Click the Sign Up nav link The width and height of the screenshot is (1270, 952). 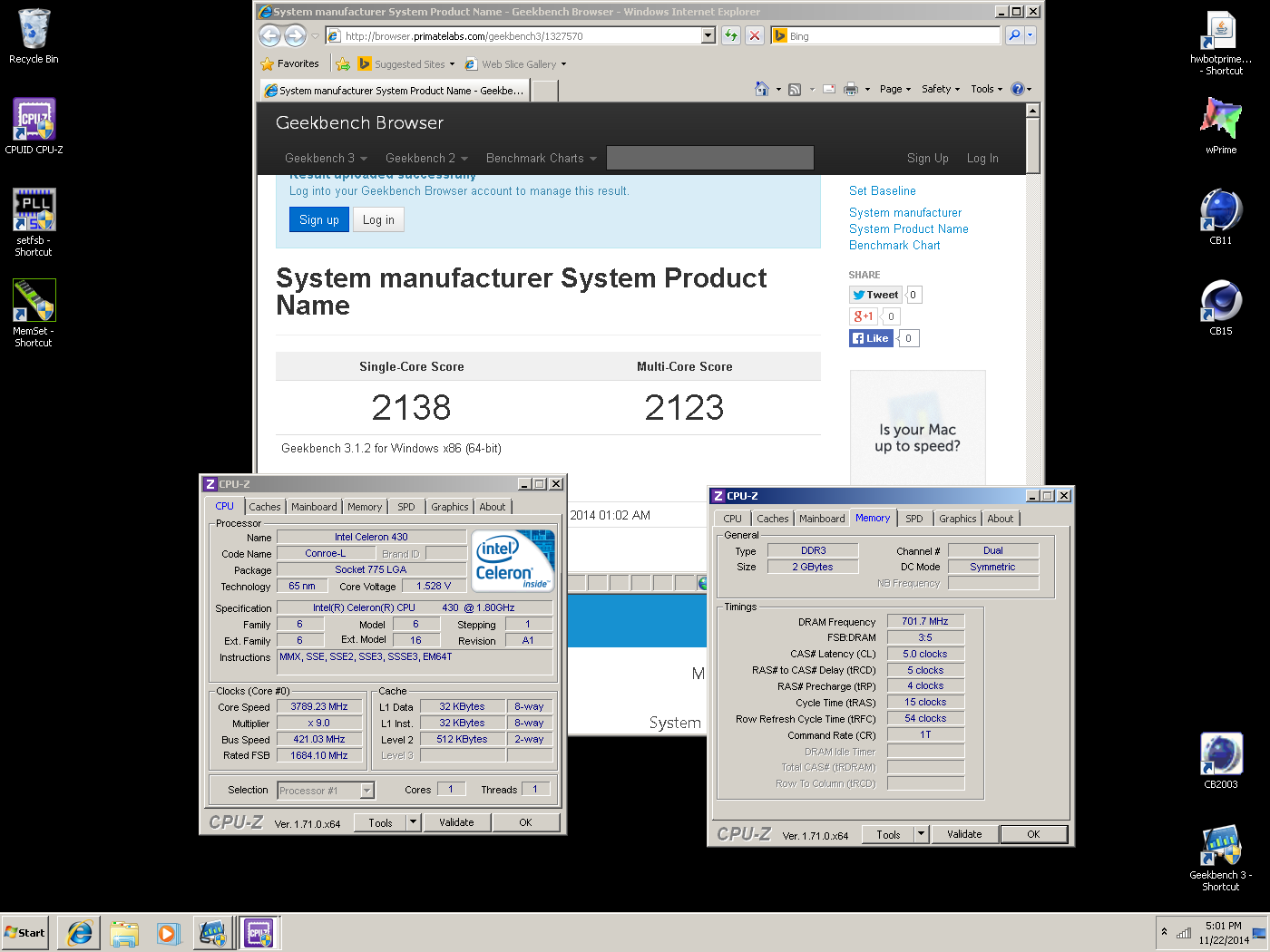(x=927, y=158)
